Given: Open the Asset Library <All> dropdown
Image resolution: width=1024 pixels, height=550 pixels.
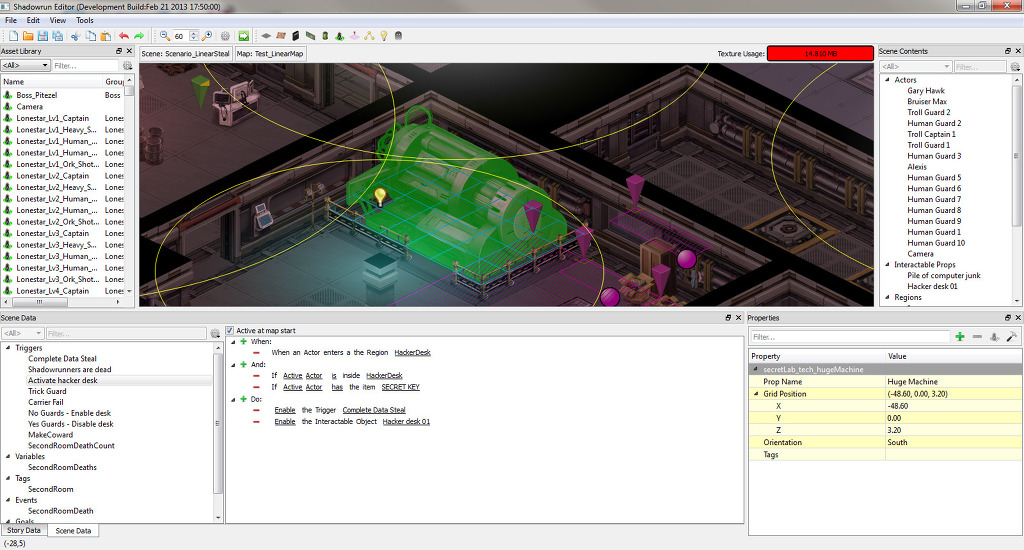Looking at the screenshot, I should point(25,65).
